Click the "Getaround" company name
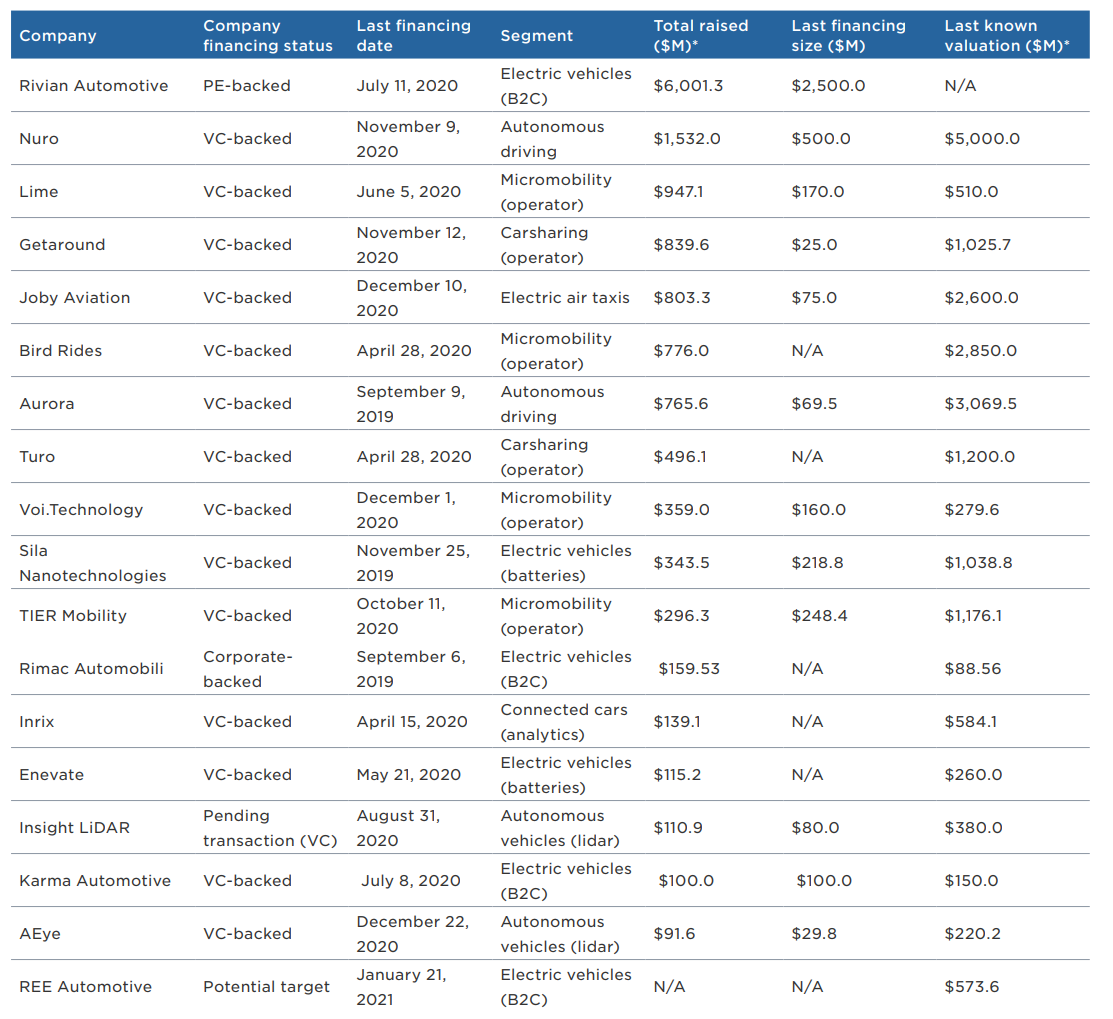The width and height of the screenshot is (1113, 1019). 62,245
